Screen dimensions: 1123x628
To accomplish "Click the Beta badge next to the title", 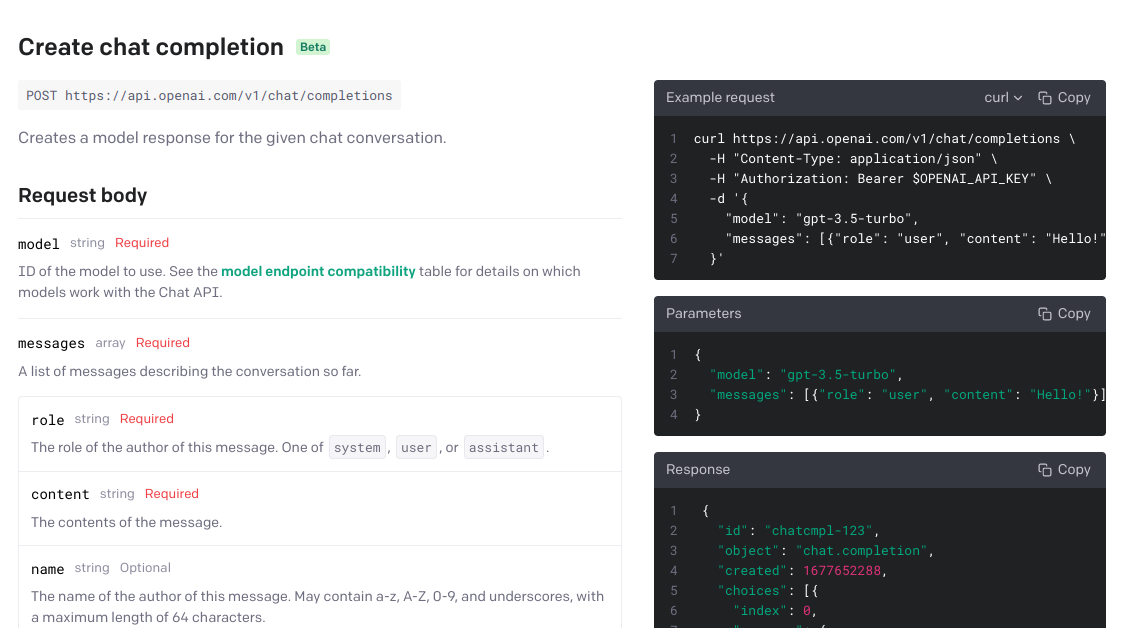I will click(313, 47).
